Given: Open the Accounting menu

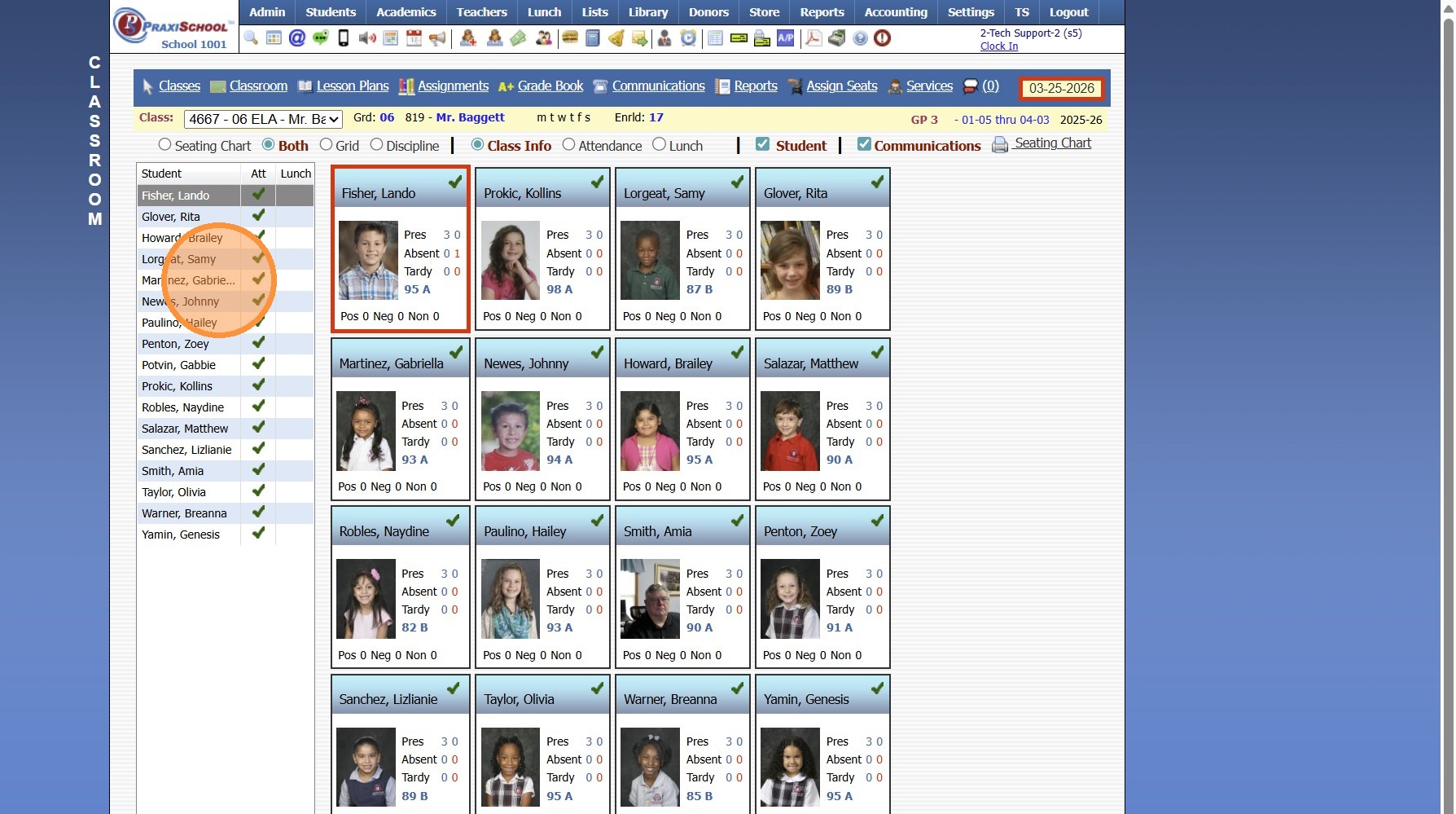Looking at the screenshot, I should tap(896, 12).
